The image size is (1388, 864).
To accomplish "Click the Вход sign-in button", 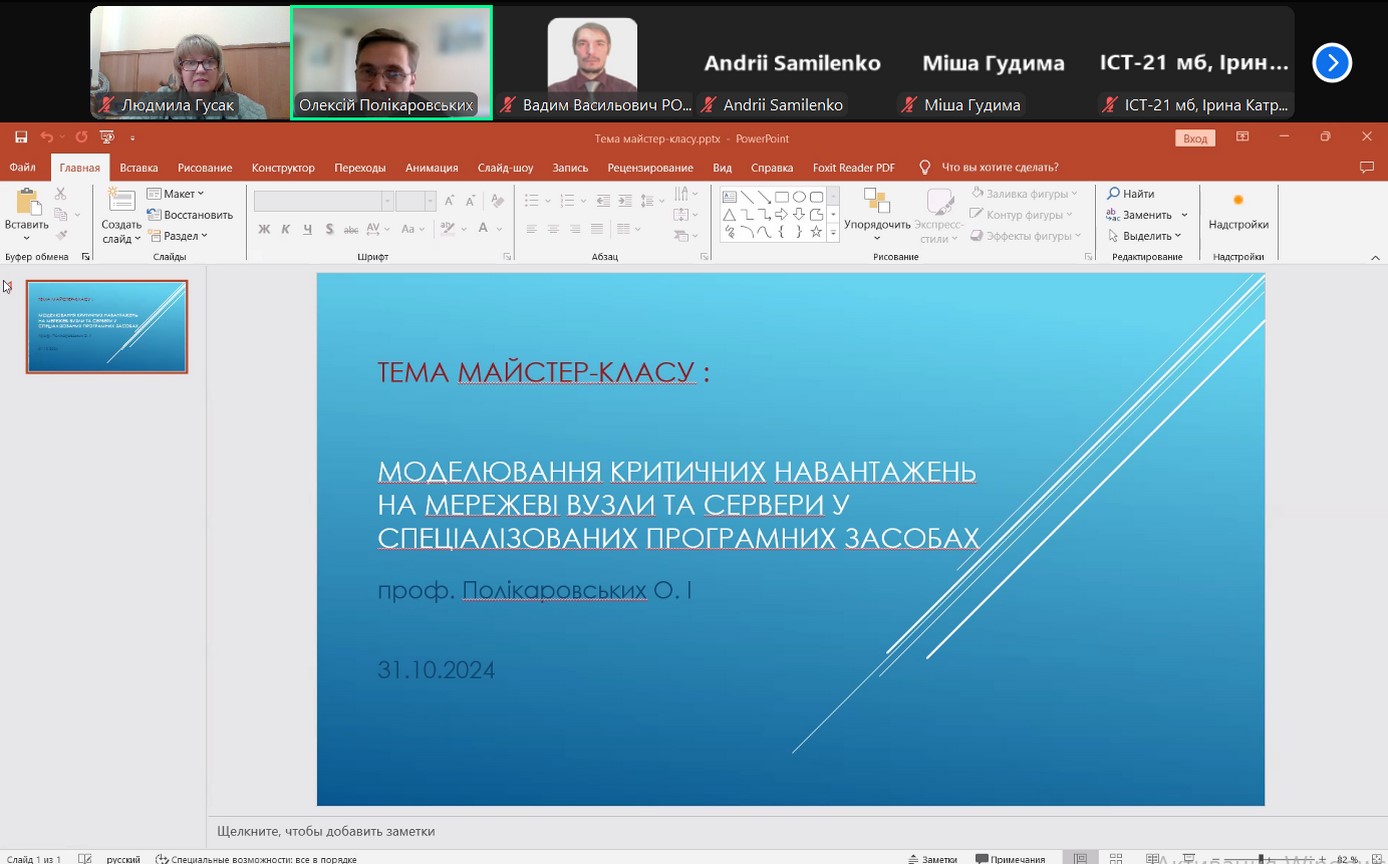I will (x=1195, y=138).
